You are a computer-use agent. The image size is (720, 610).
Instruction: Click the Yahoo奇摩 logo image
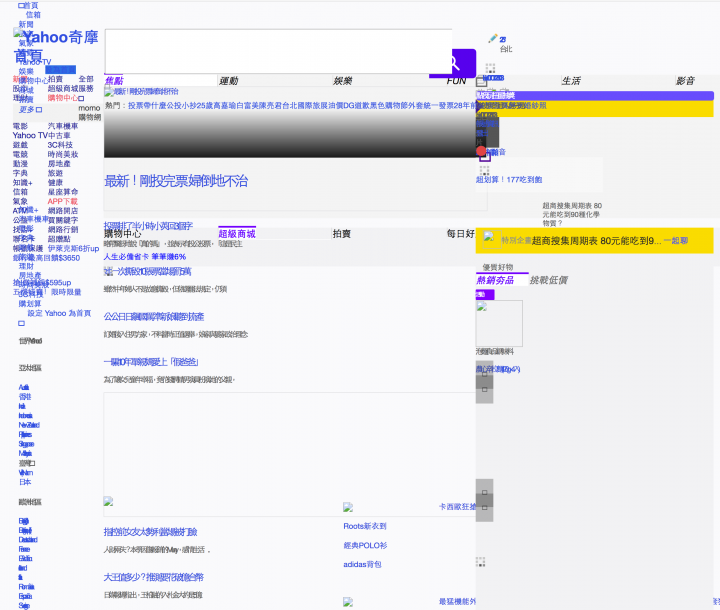56,46
